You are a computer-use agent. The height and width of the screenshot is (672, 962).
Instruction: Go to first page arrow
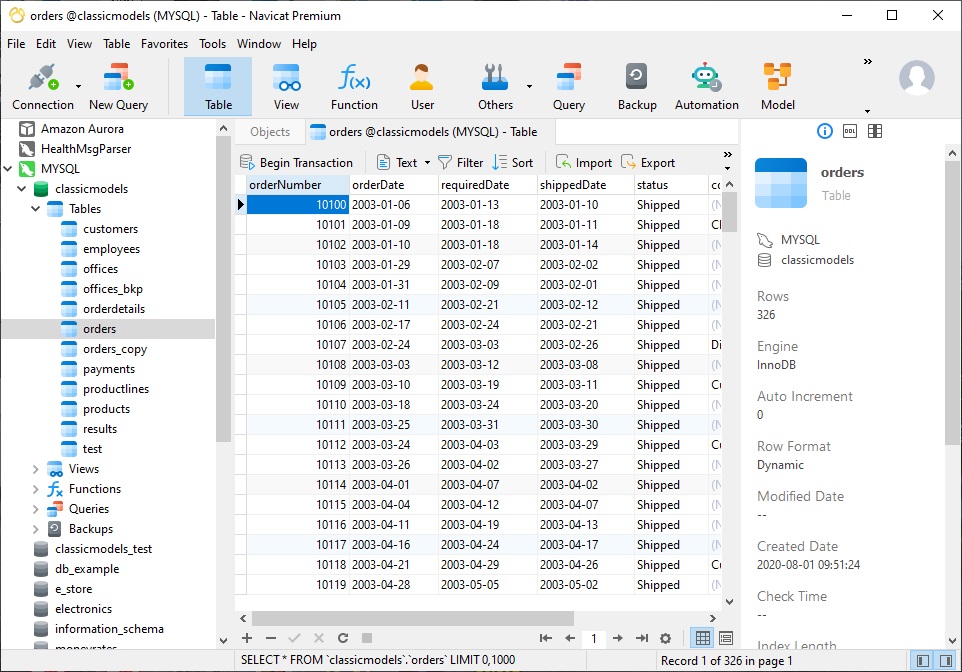[x=545, y=638]
